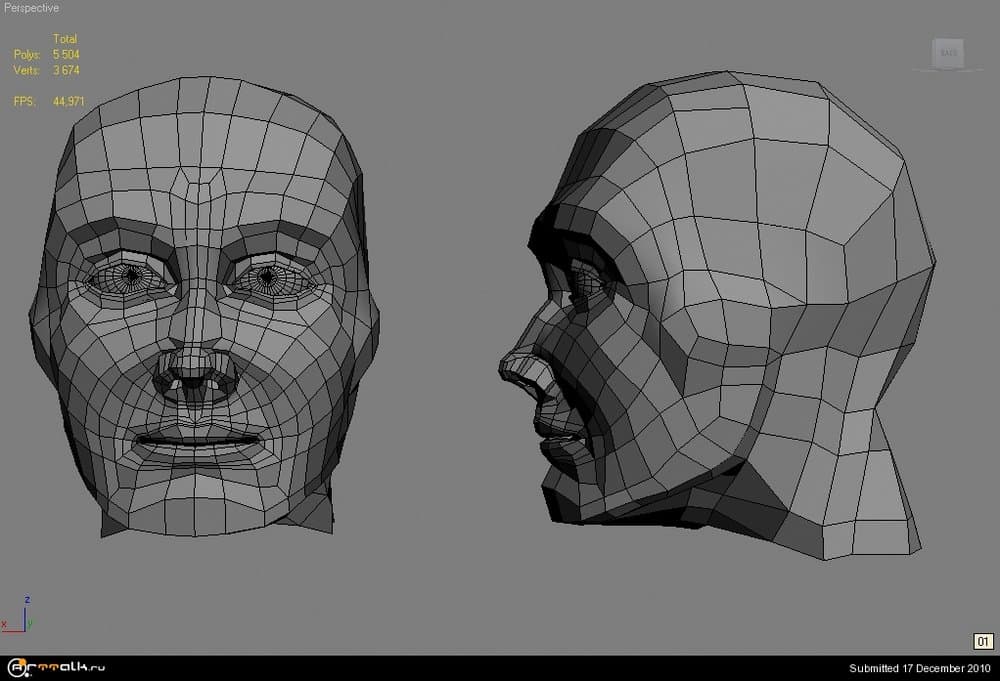Click the Total statistics header

coord(65,39)
